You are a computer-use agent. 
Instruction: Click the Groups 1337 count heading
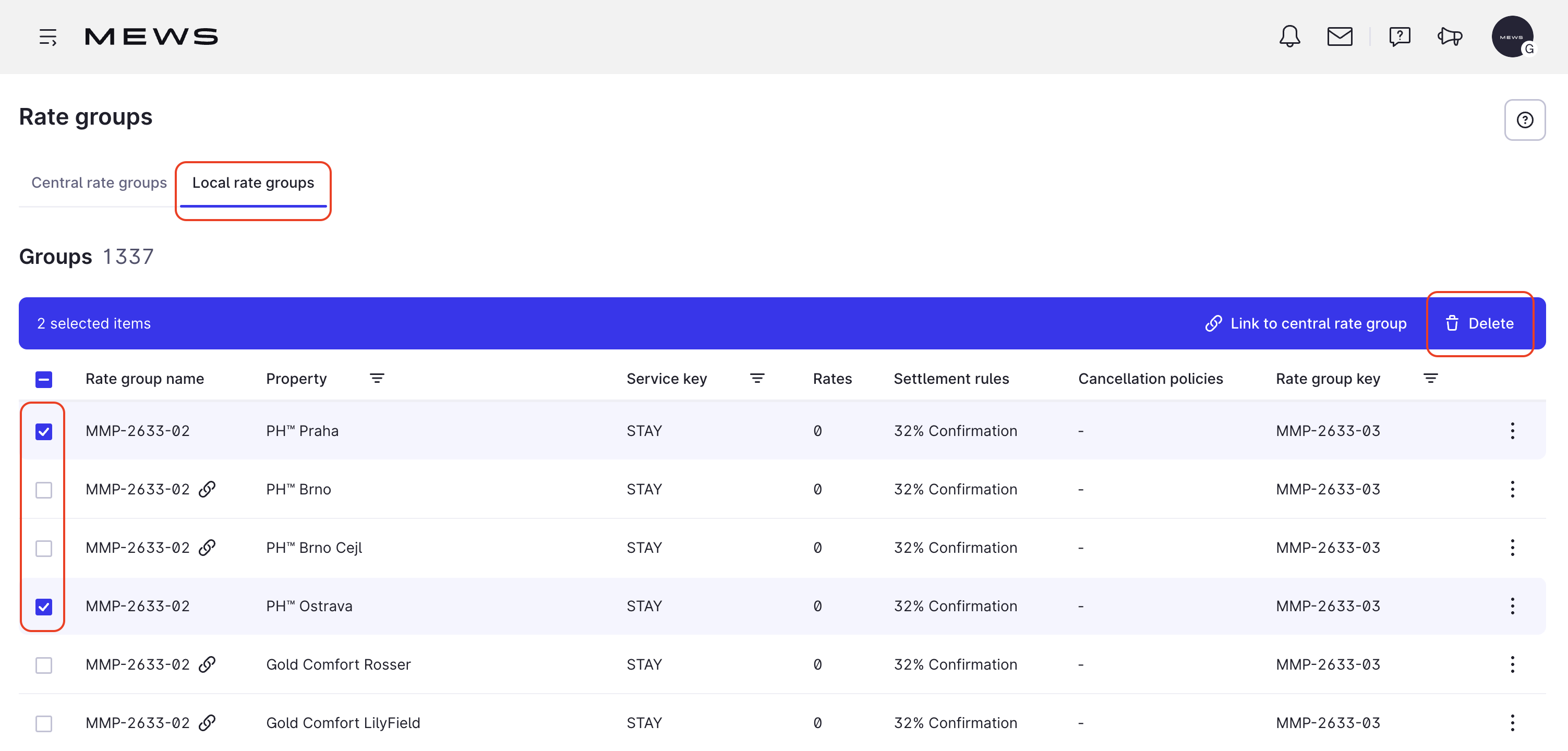[87, 257]
